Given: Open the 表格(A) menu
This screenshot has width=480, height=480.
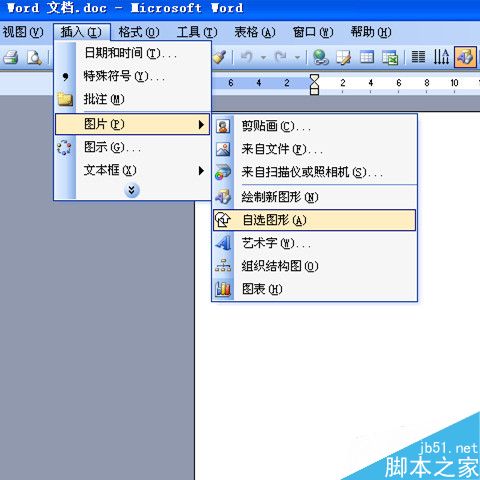Looking at the screenshot, I should (255, 32).
